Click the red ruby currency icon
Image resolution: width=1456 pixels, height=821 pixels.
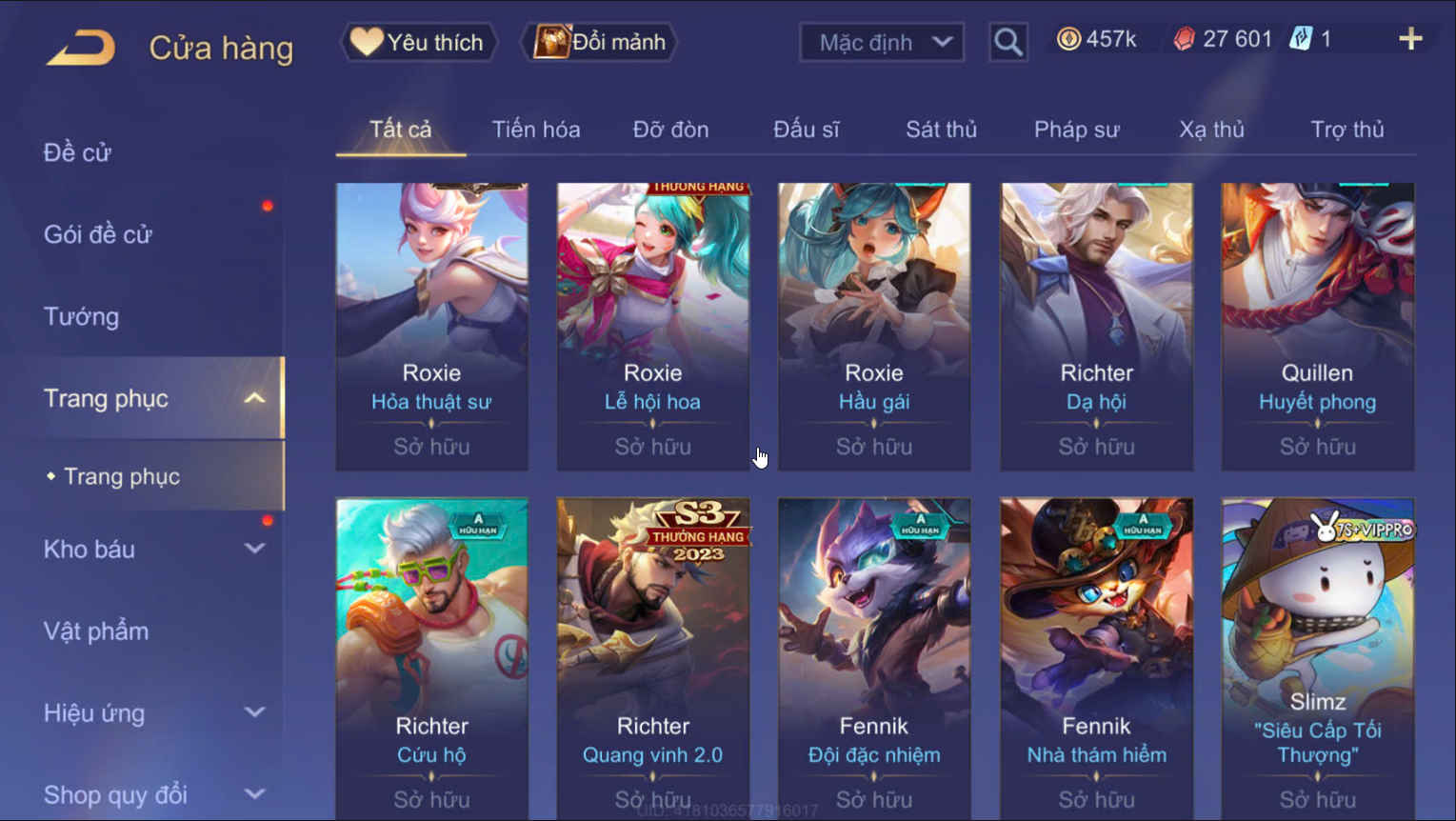(1184, 39)
